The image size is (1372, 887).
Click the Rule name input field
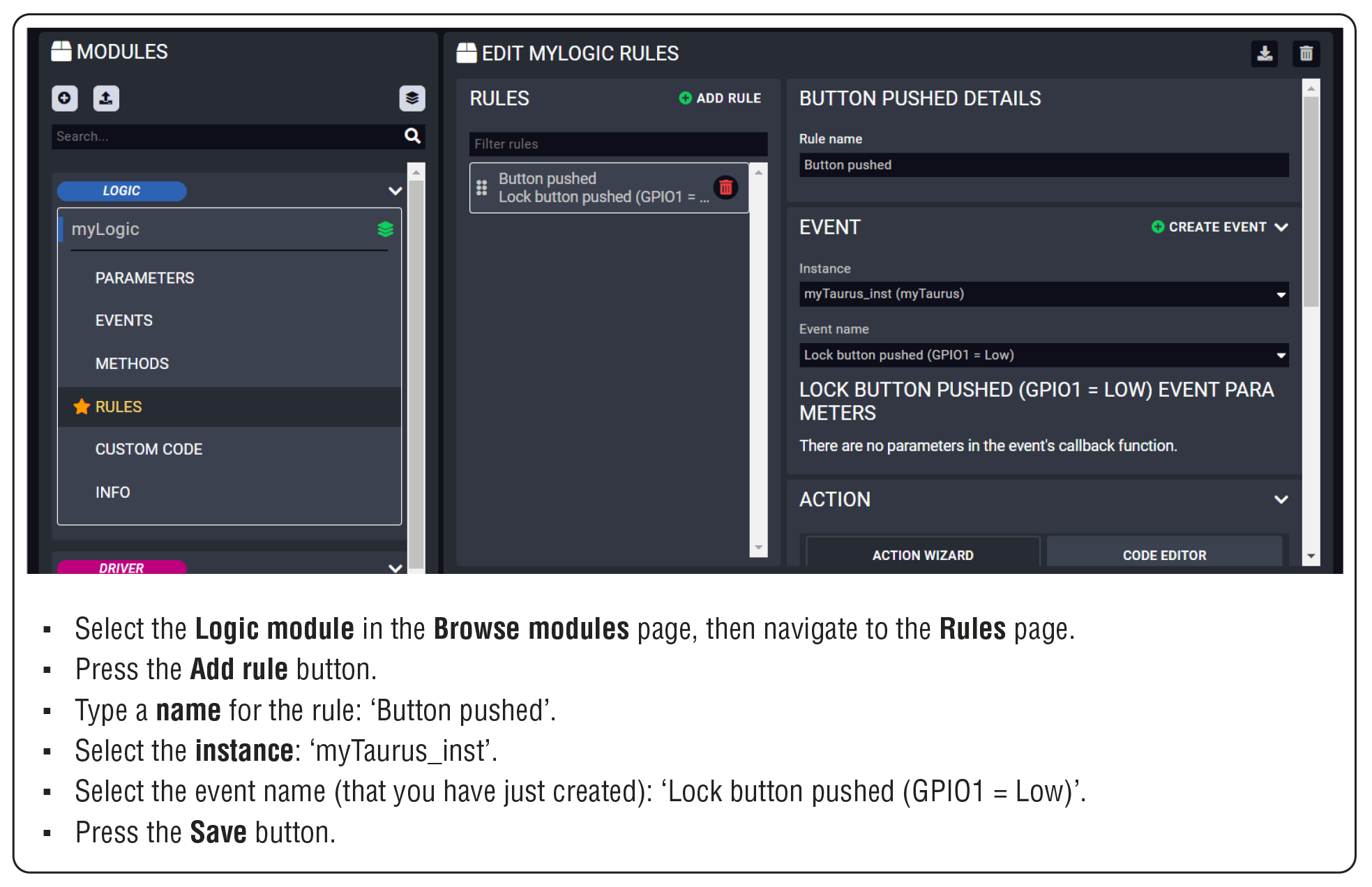point(1043,165)
